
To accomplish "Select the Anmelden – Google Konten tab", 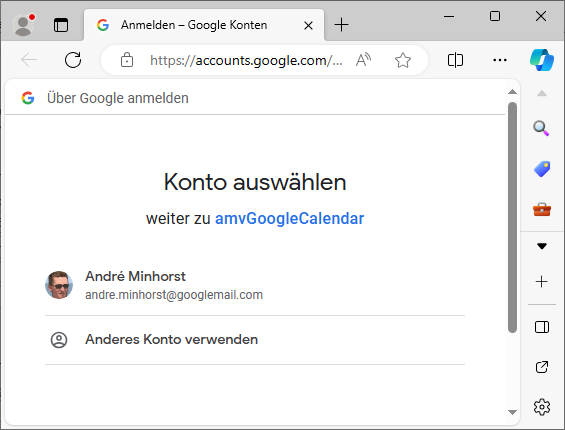I will [204, 25].
